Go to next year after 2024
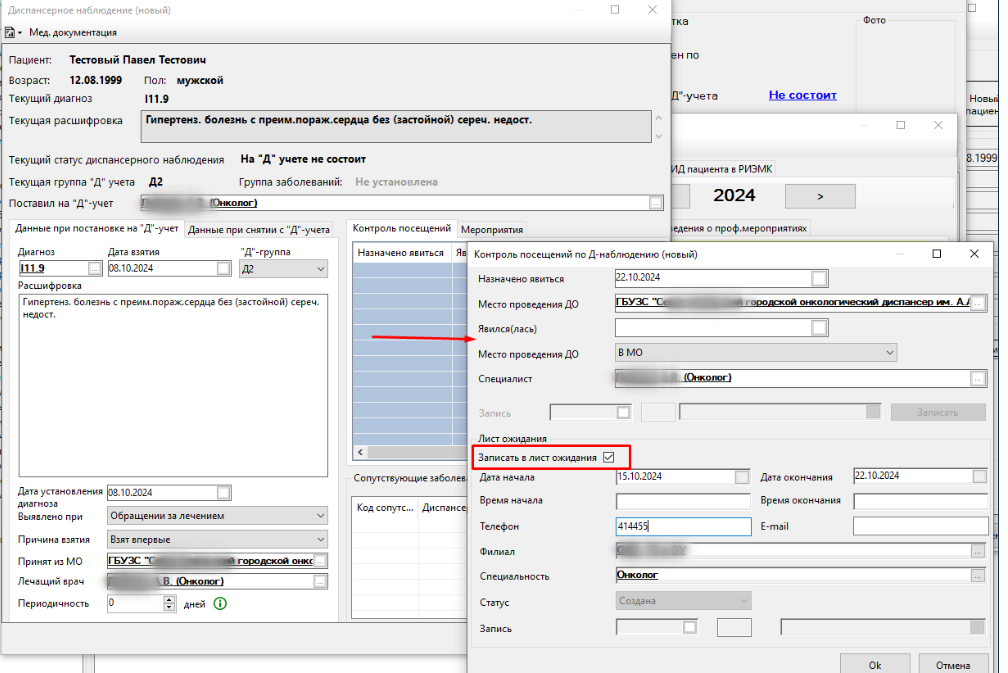Image resolution: width=1008 pixels, height=673 pixels. [820, 196]
